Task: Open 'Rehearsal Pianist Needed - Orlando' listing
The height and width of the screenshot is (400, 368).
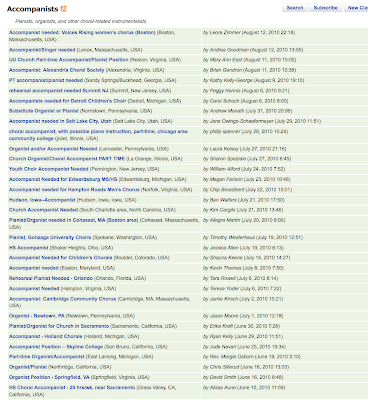Action: 51,278
